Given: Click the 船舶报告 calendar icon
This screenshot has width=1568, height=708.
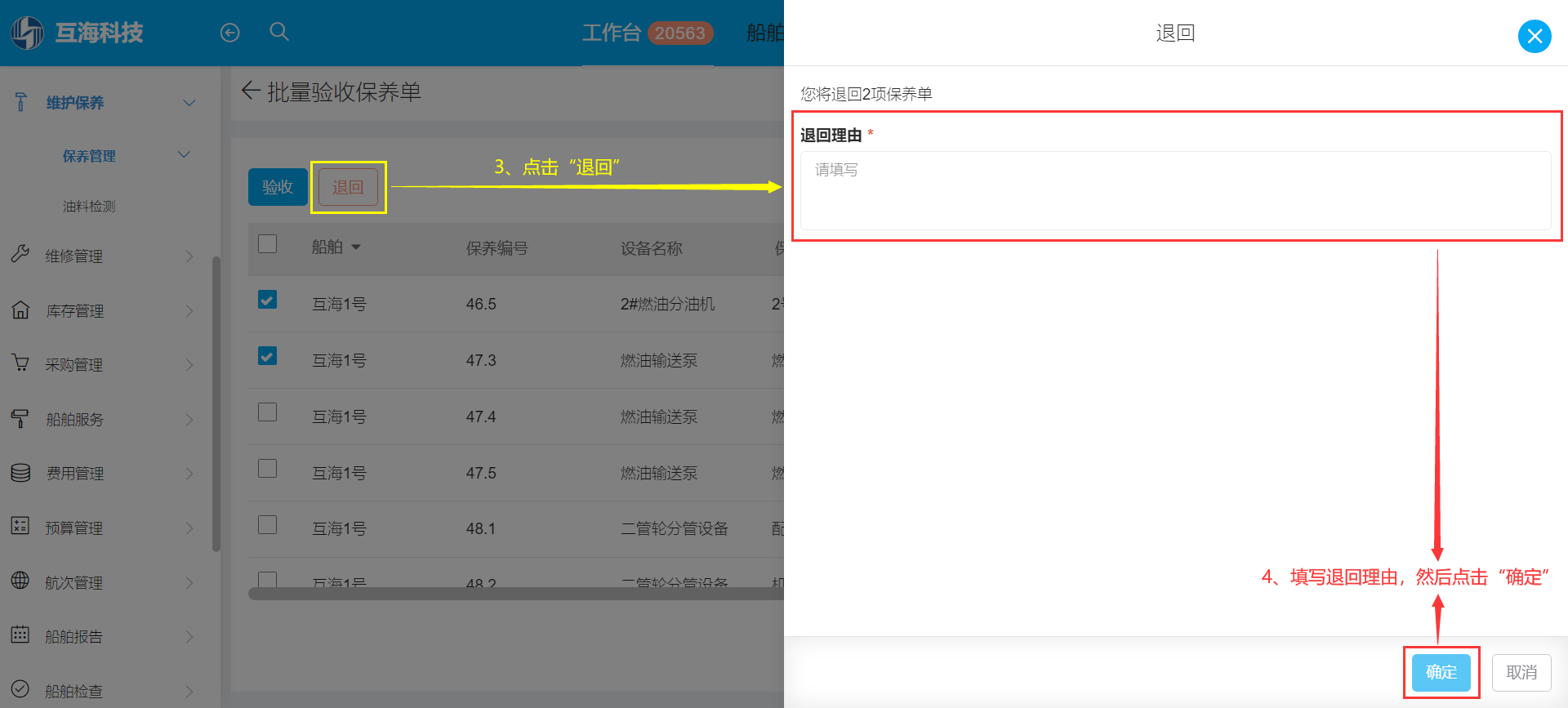Looking at the screenshot, I should pyautogui.click(x=20, y=635).
